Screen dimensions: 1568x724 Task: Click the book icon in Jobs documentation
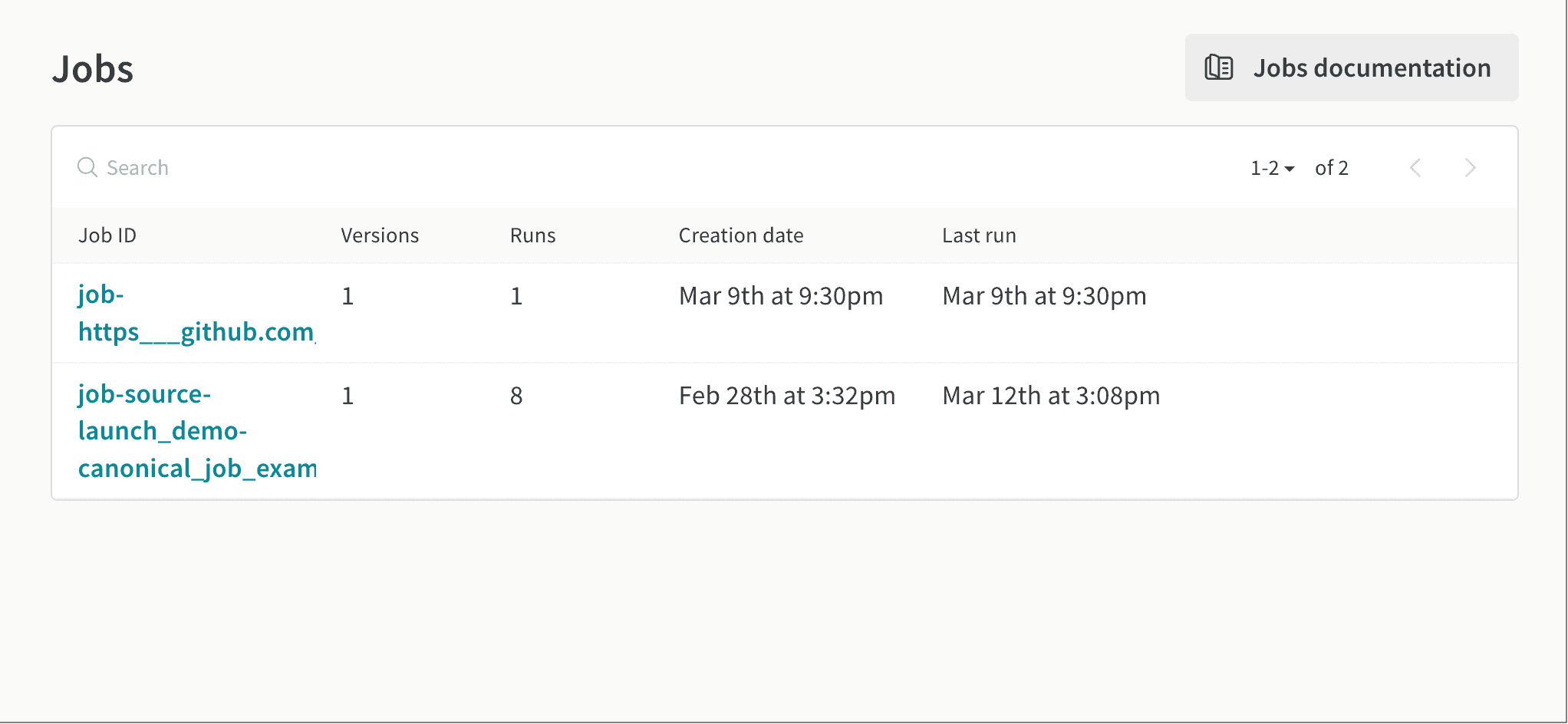pyautogui.click(x=1218, y=67)
